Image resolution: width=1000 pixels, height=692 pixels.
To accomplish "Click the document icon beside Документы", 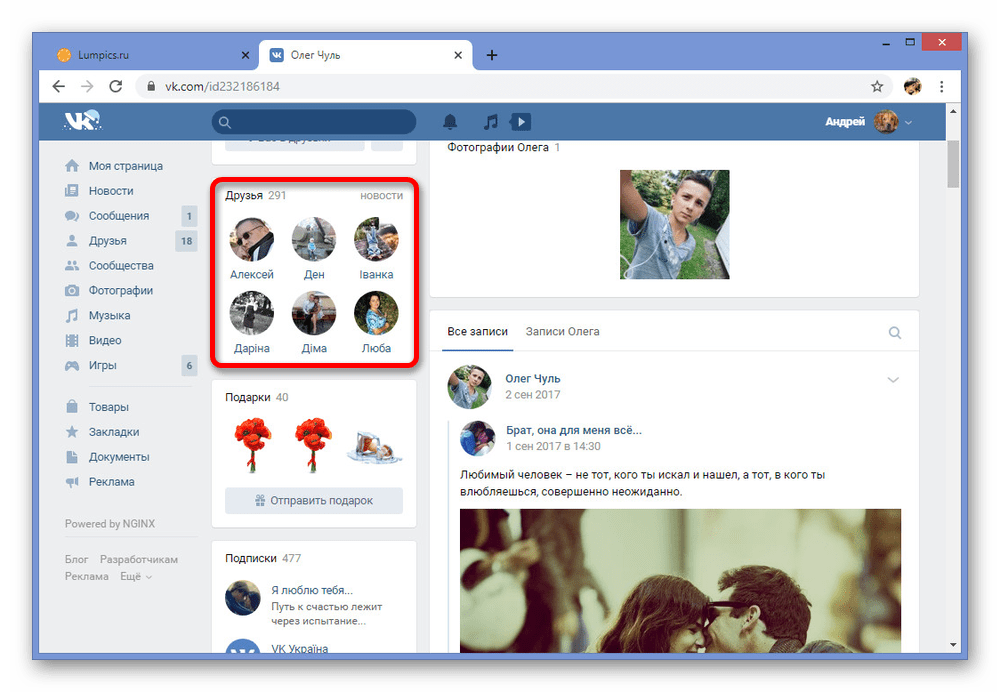I will click(x=72, y=457).
